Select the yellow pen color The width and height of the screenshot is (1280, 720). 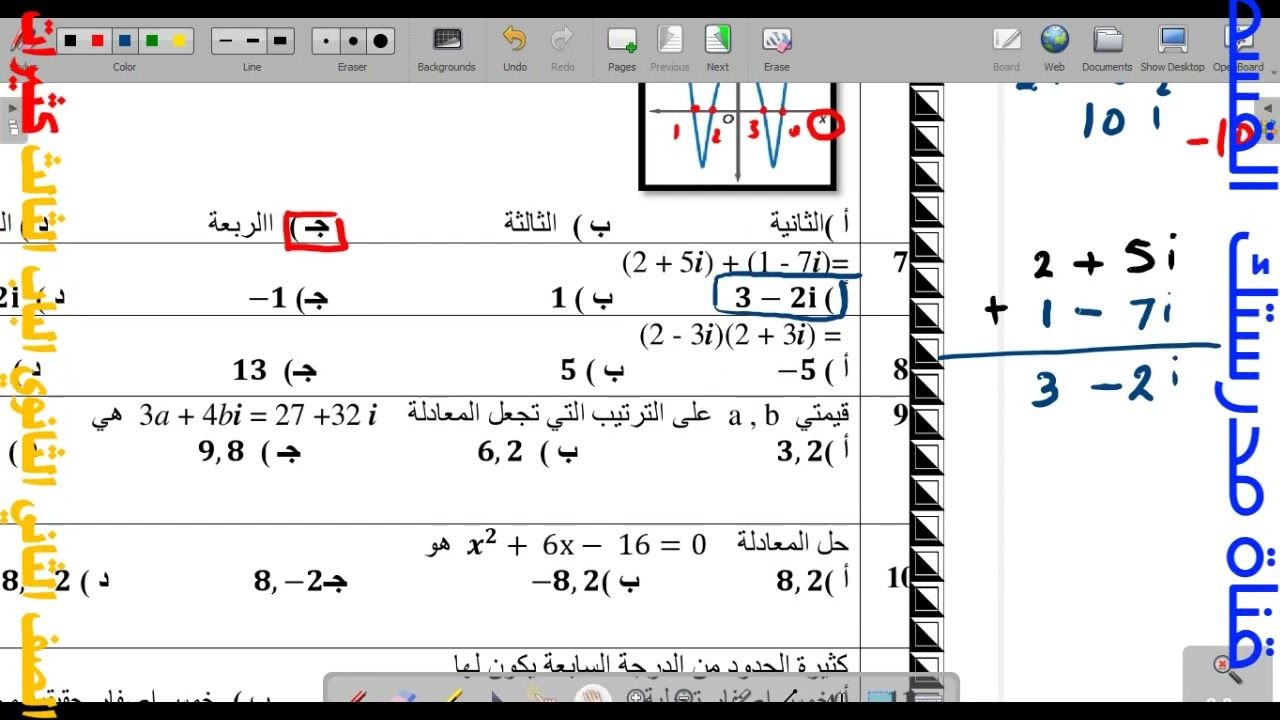(179, 41)
